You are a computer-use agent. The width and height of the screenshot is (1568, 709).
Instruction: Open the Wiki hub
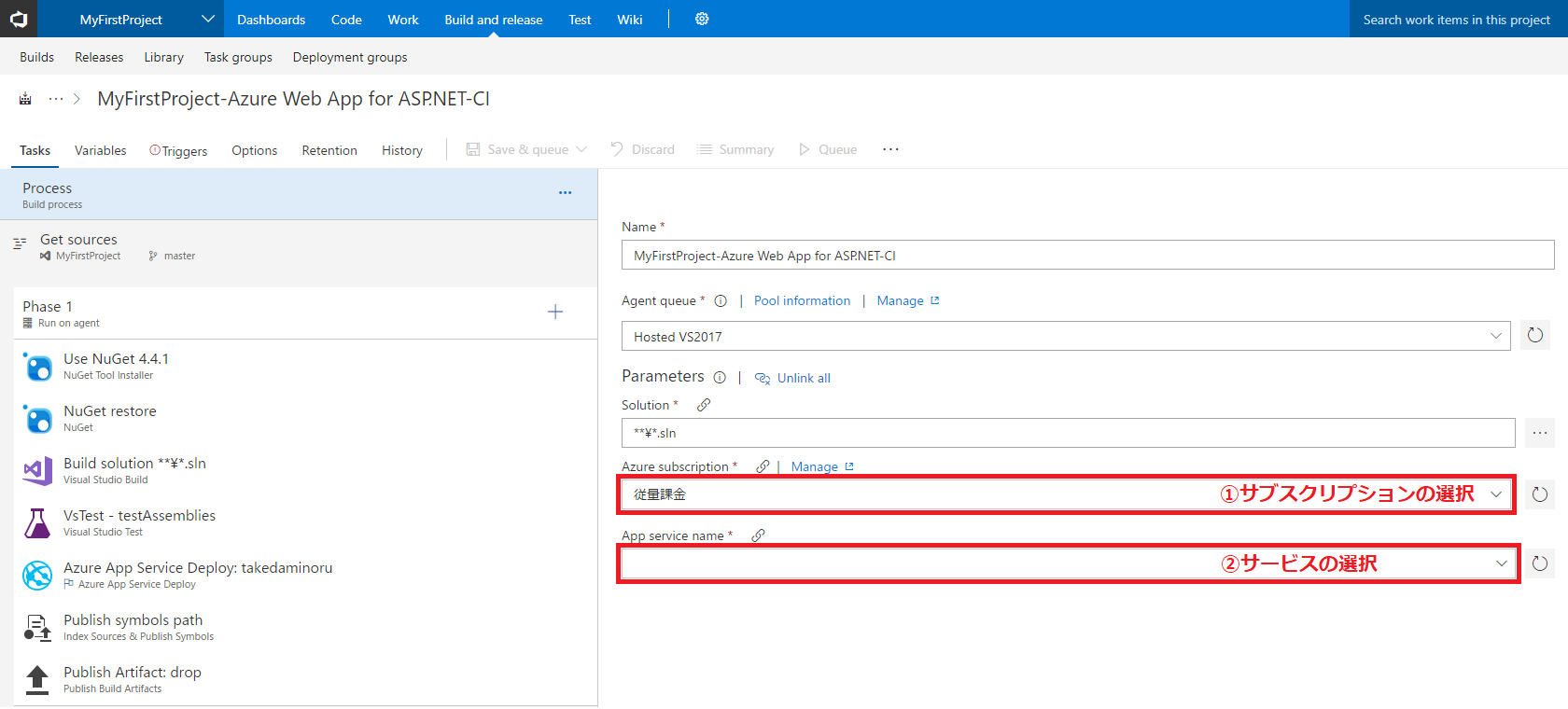[630, 20]
